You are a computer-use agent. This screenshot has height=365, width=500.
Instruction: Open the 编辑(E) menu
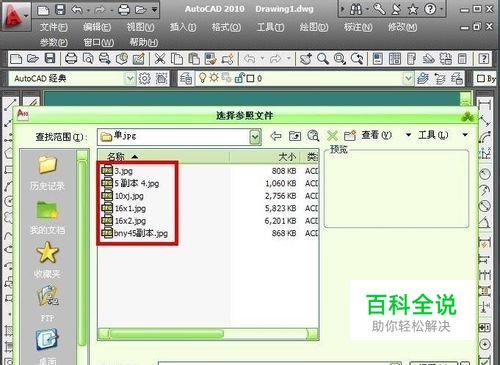(97, 27)
